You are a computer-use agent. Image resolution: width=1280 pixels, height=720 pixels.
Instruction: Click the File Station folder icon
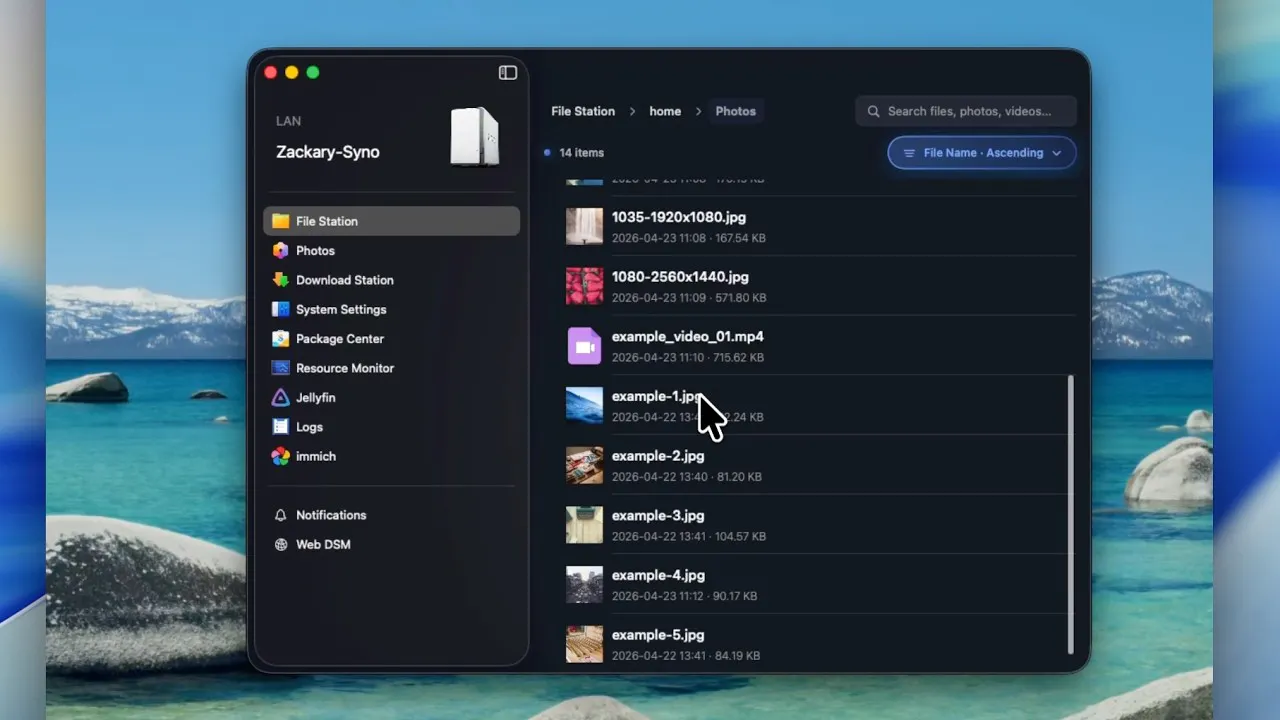[x=281, y=221]
